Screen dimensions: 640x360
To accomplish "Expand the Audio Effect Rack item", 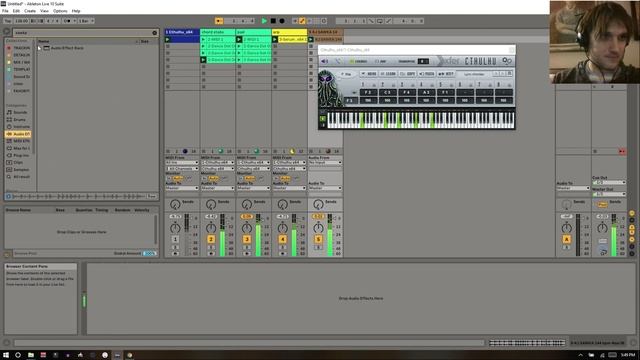I will tap(40, 48).
